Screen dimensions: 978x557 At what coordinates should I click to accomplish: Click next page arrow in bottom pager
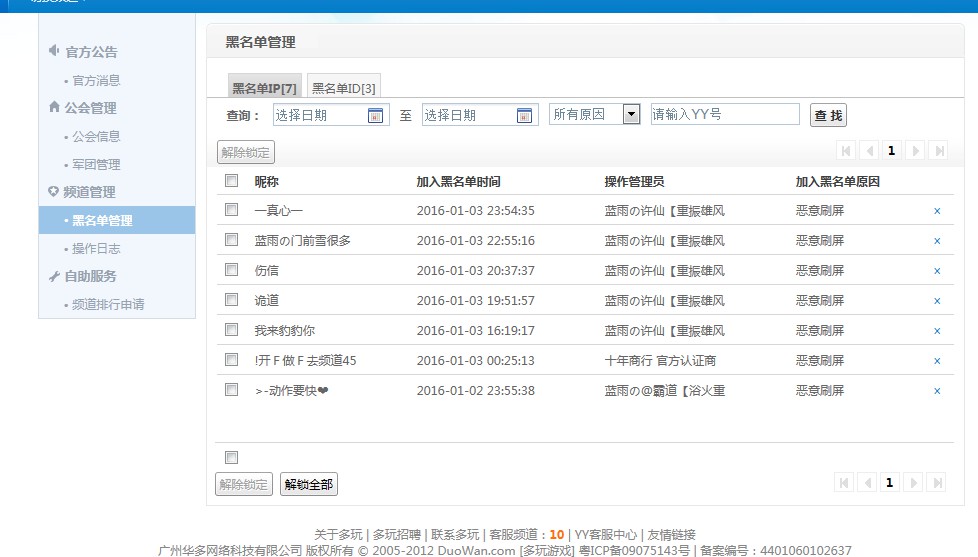(912, 483)
